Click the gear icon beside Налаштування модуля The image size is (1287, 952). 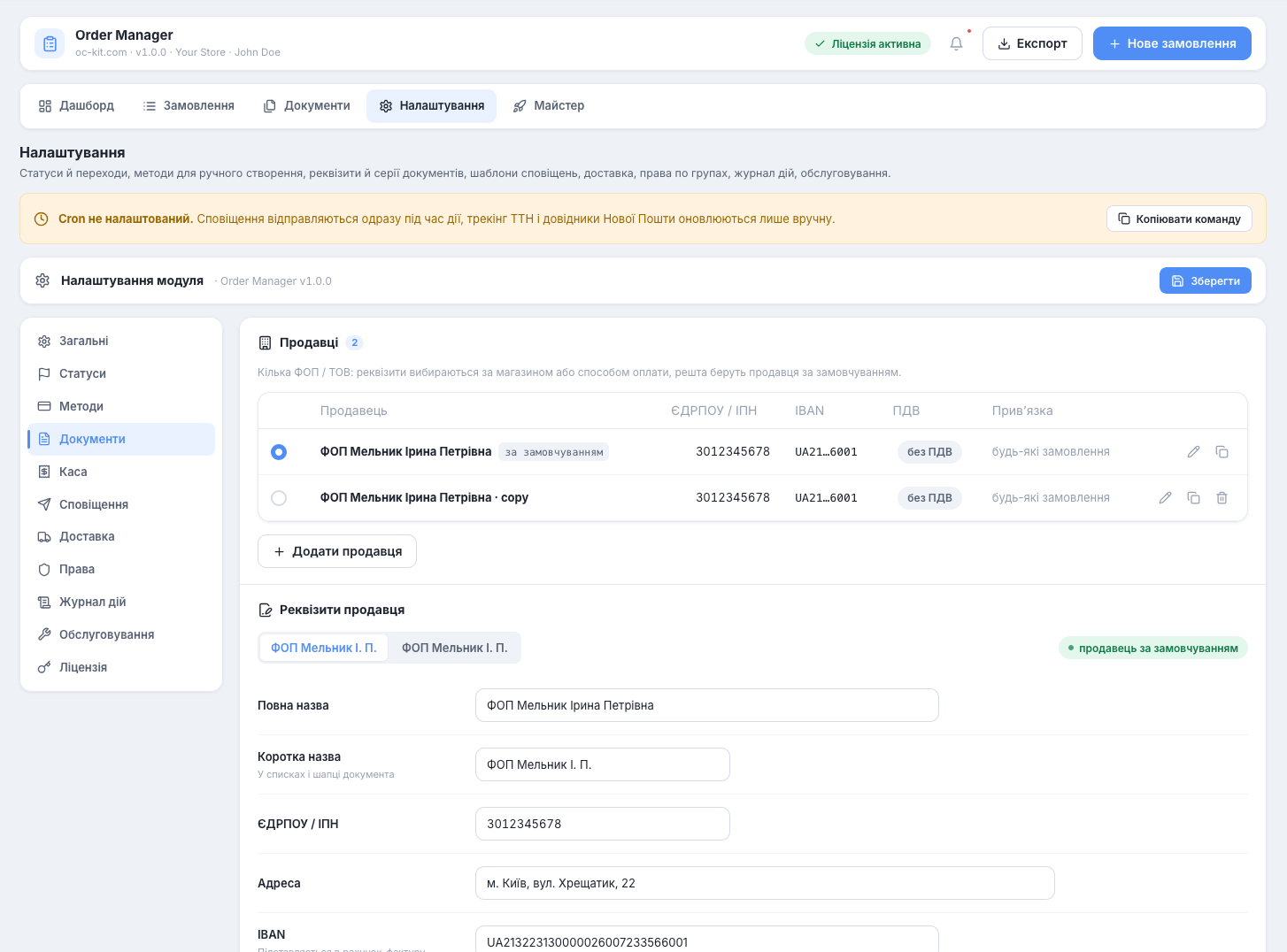(42, 280)
